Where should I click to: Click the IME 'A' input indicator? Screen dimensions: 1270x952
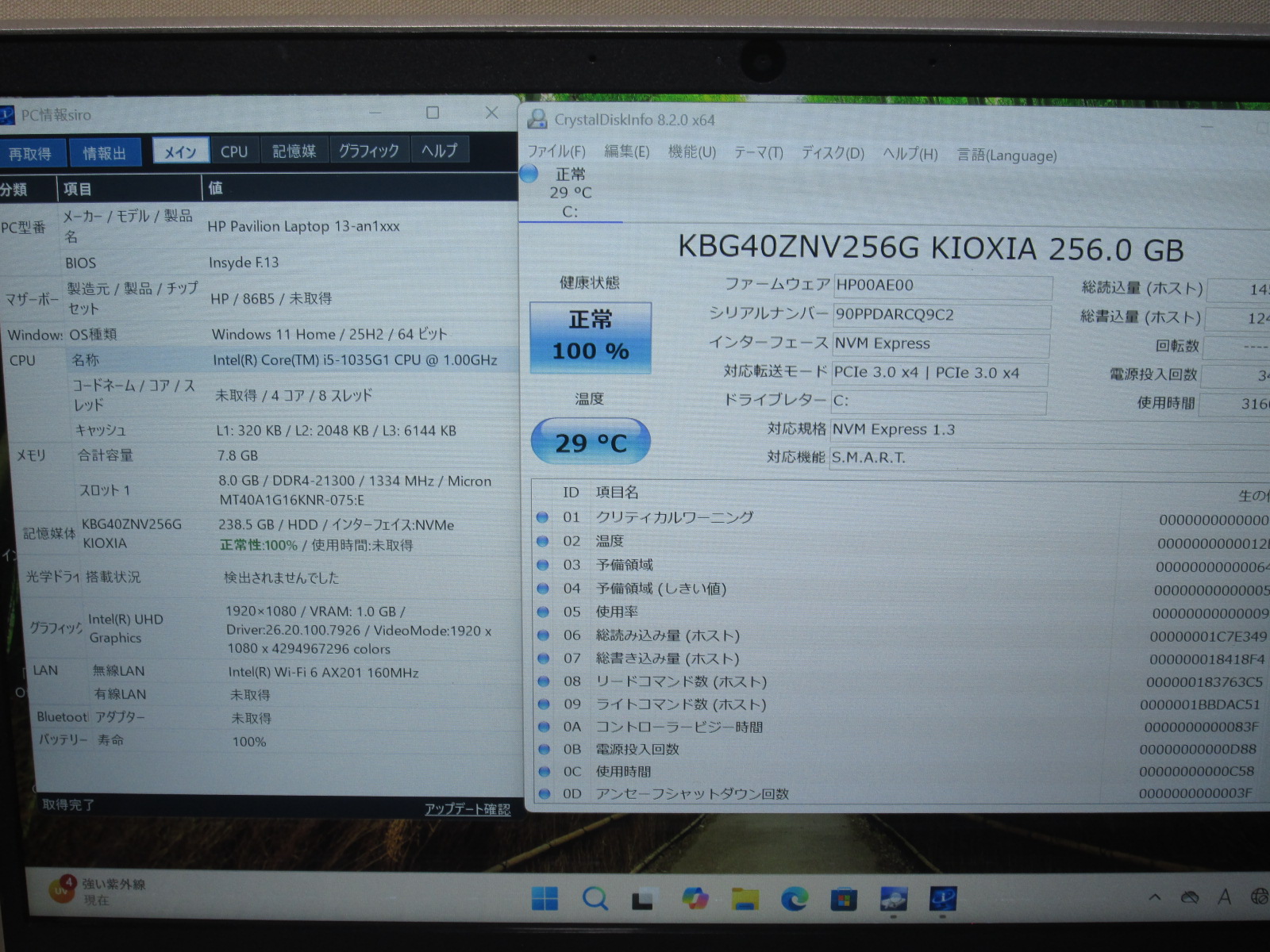point(1225,897)
